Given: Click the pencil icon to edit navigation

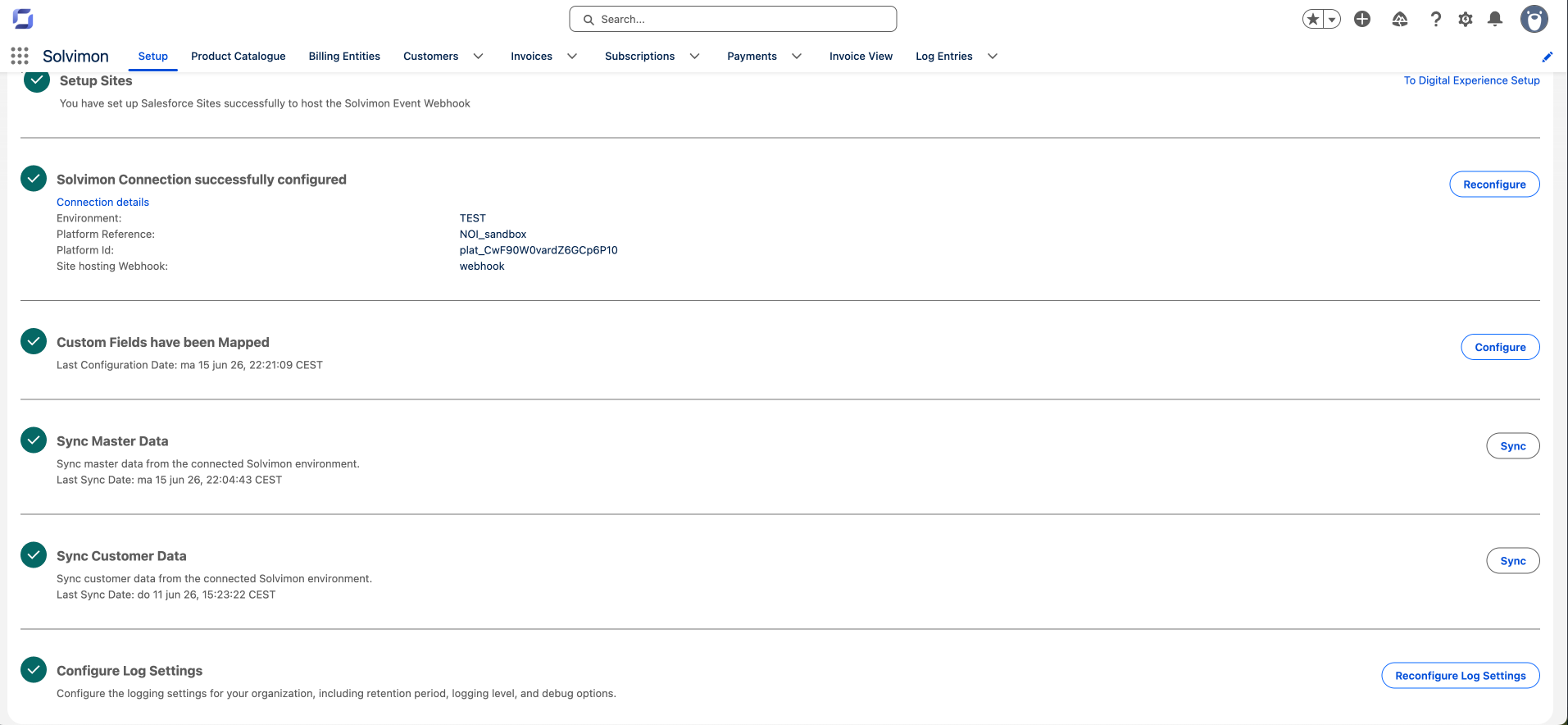Looking at the screenshot, I should pyautogui.click(x=1548, y=57).
